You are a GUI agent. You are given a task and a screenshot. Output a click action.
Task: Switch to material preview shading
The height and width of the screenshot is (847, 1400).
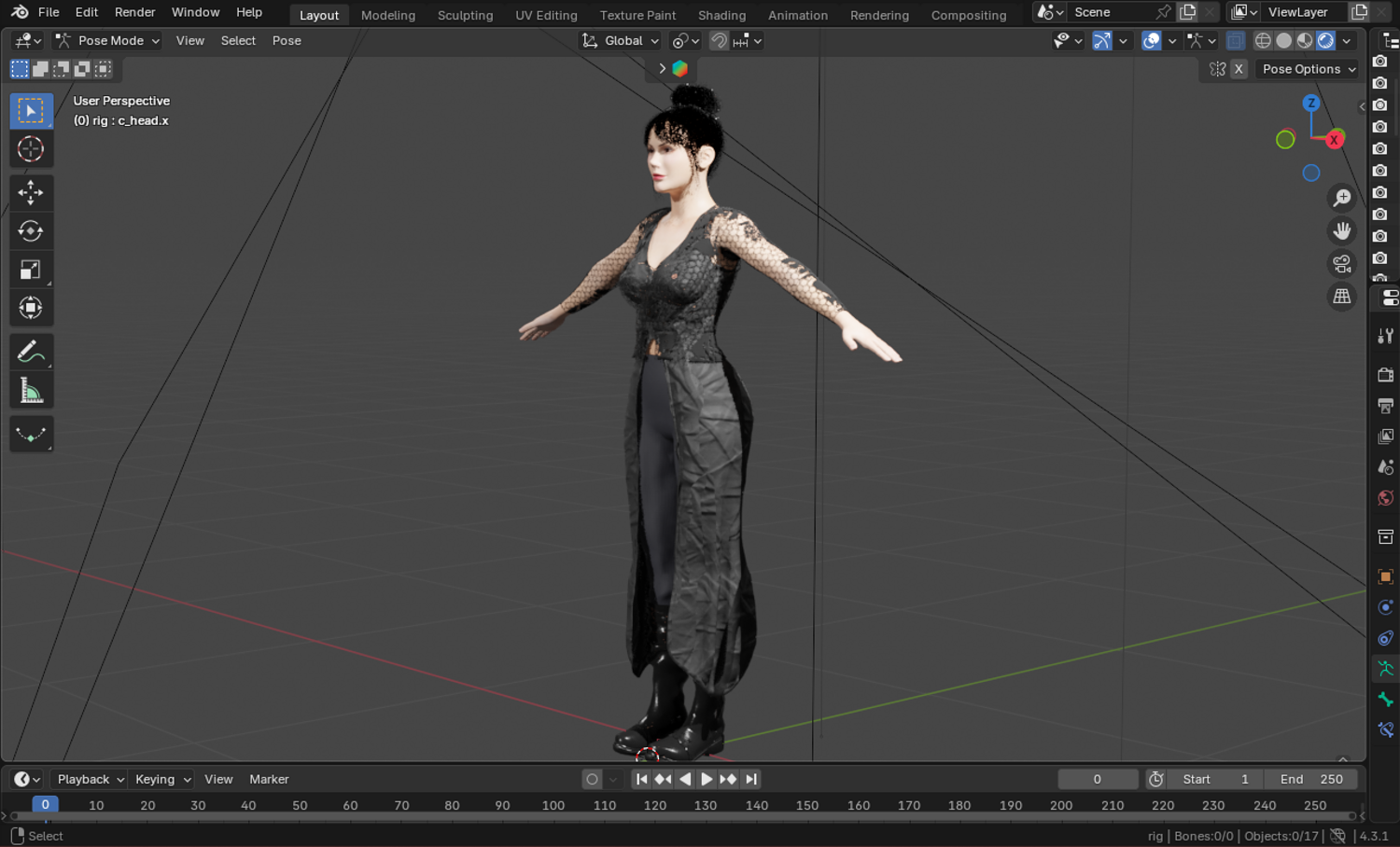[x=1305, y=41]
